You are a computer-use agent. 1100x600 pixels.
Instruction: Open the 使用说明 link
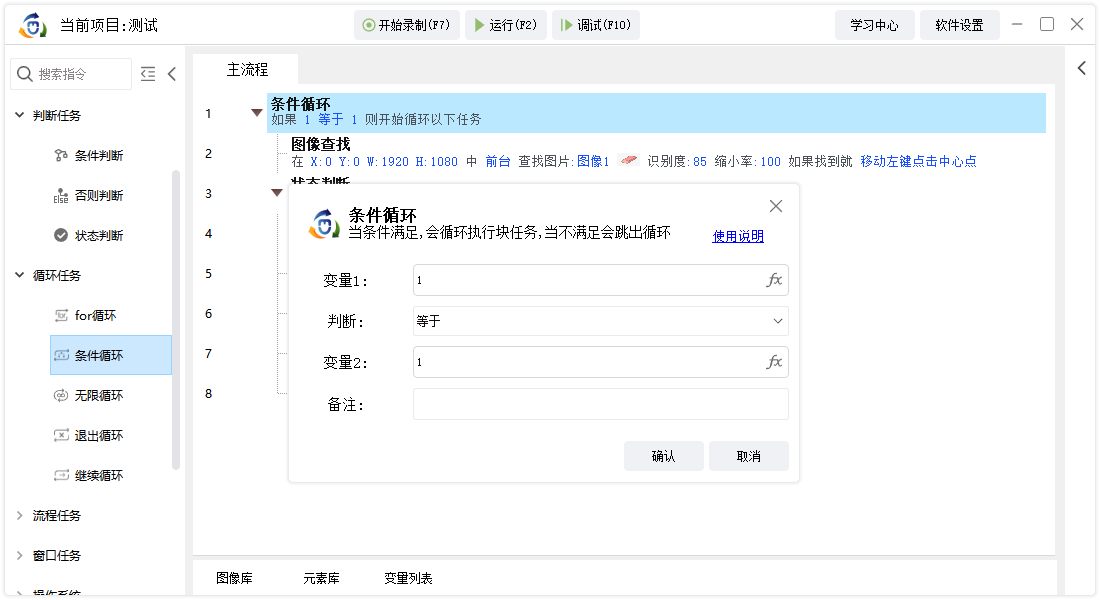(738, 236)
